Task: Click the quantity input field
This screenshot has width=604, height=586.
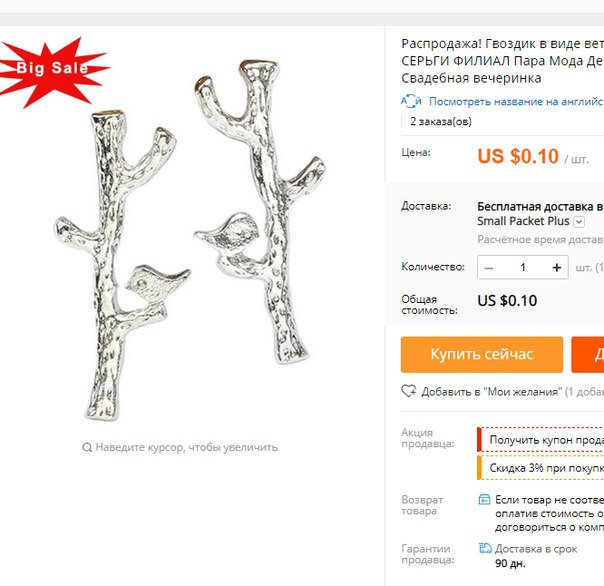Action: [523, 267]
